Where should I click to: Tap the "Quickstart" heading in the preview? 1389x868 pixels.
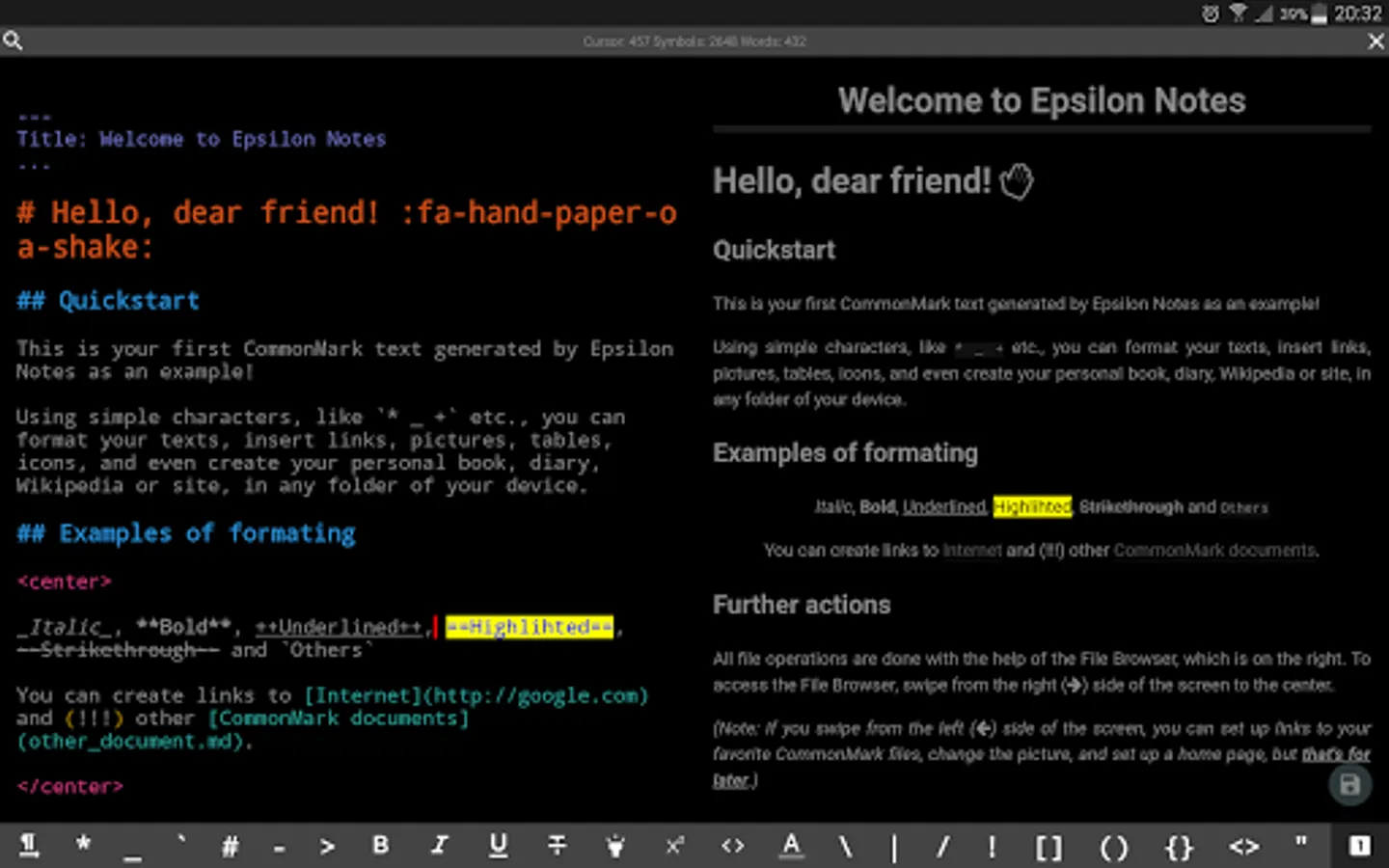(x=775, y=251)
